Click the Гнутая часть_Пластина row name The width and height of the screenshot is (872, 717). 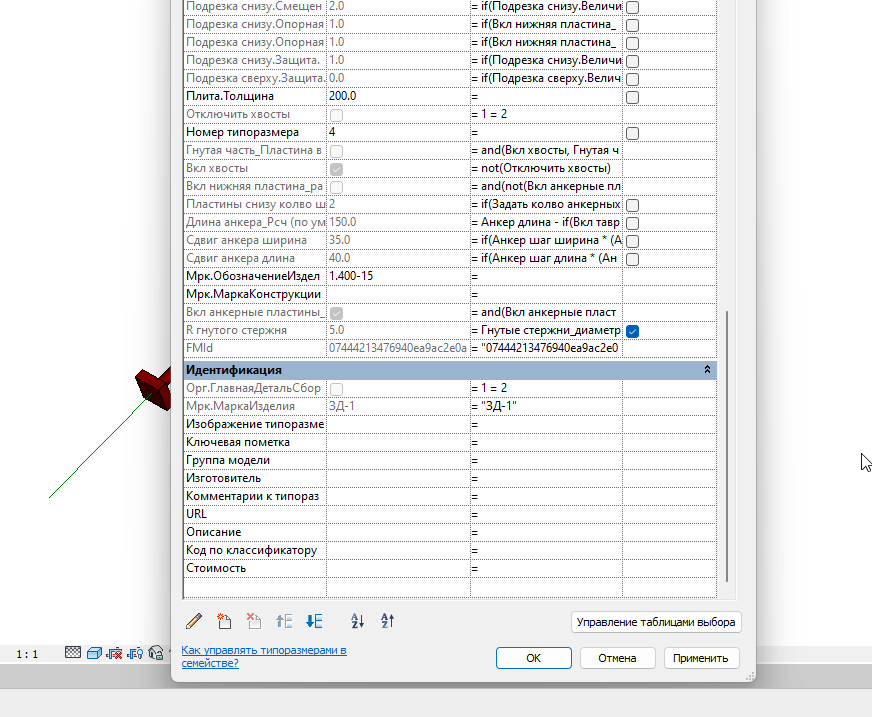(255, 150)
